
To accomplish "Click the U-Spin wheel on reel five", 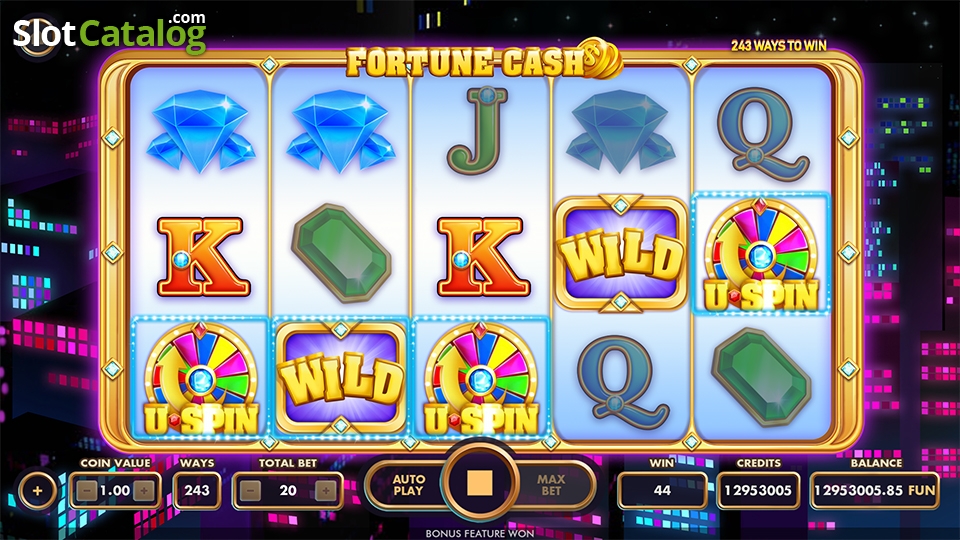I will (x=760, y=255).
